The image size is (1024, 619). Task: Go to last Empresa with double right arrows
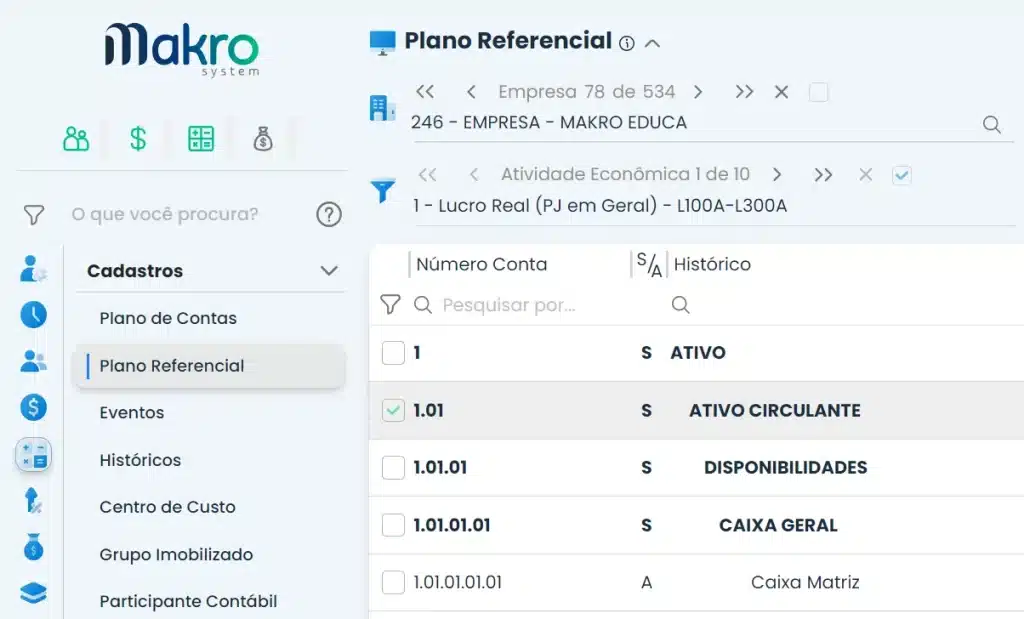coord(744,91)
